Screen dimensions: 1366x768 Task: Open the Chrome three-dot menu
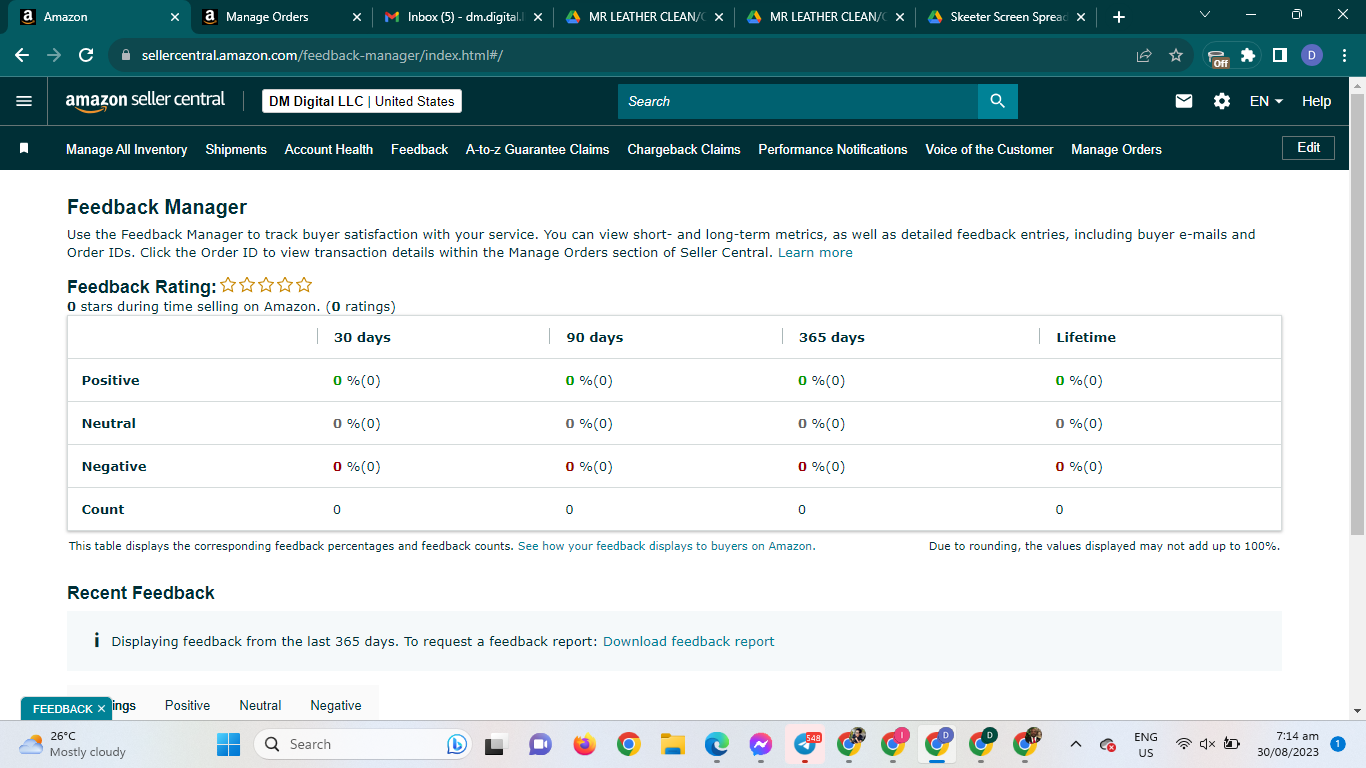coord(1343,55)
